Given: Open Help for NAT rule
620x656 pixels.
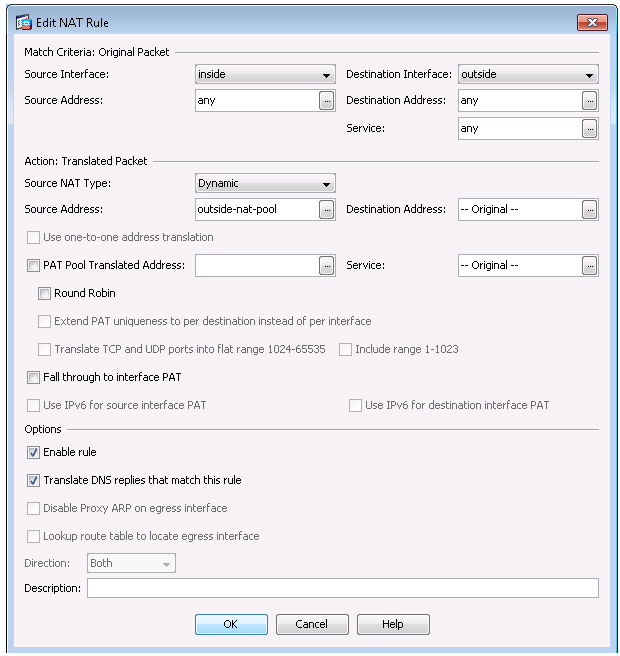Looking at the screenshot, I should (x=393, y=624).
